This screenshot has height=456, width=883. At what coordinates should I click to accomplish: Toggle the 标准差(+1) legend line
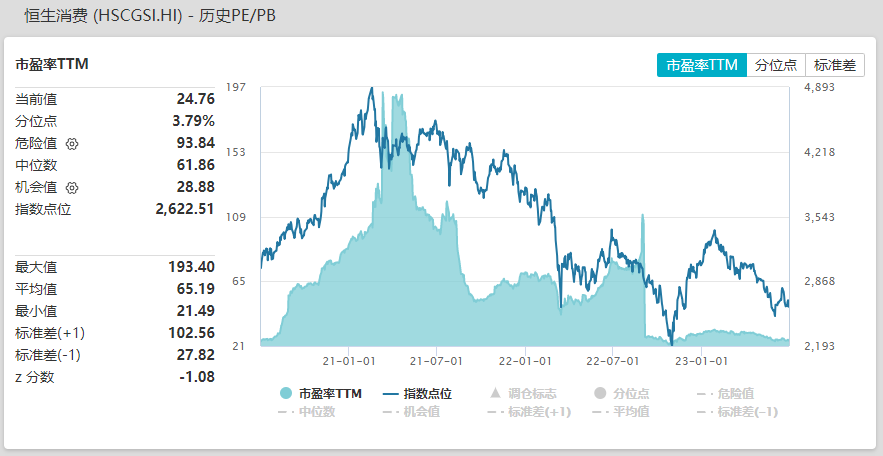(x=529, y=412)
